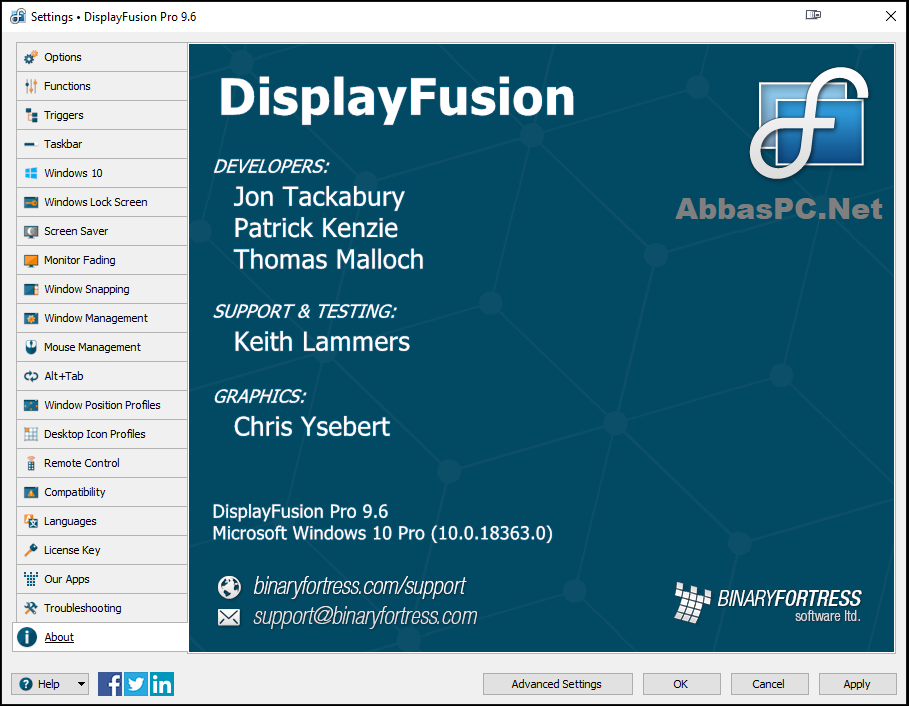This screenshot has height=706, width=909.
Task: Close the Settings window
Action: coord(891,16)
